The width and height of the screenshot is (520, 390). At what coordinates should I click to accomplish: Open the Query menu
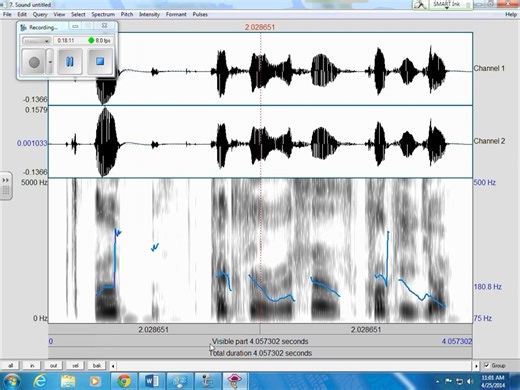[x=40, y=14]
